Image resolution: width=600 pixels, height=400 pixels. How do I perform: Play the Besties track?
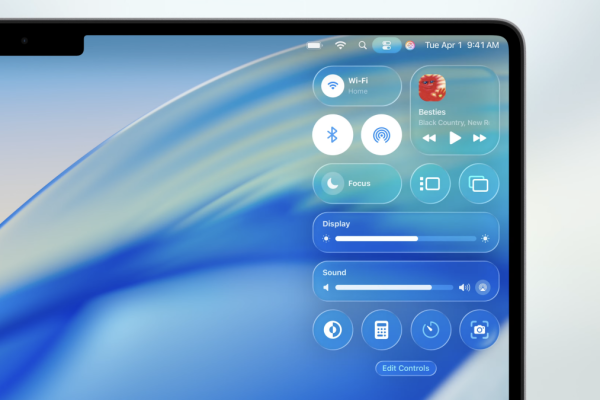tap(455, 138)
